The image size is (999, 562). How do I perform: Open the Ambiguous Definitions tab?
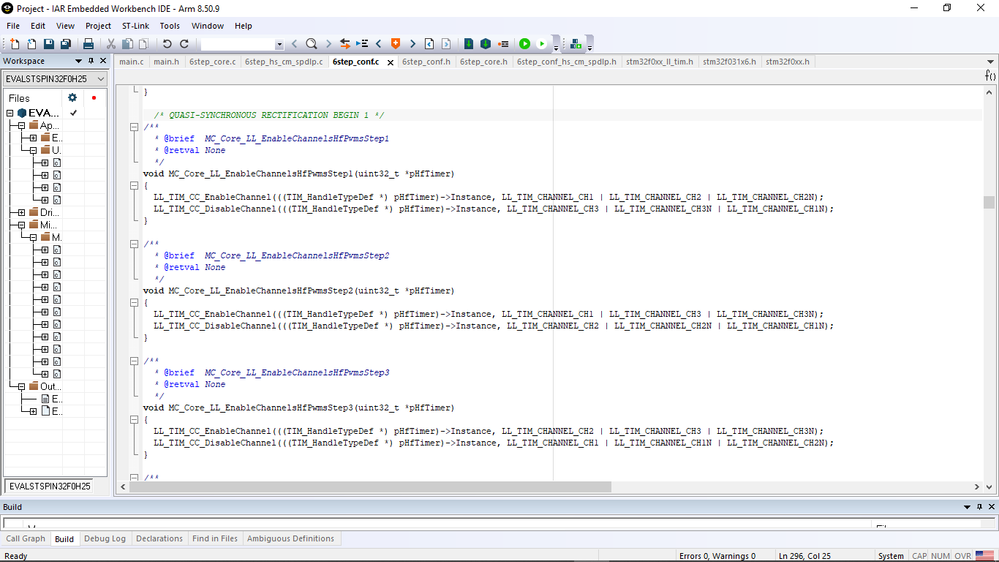(x=291, y=539)
